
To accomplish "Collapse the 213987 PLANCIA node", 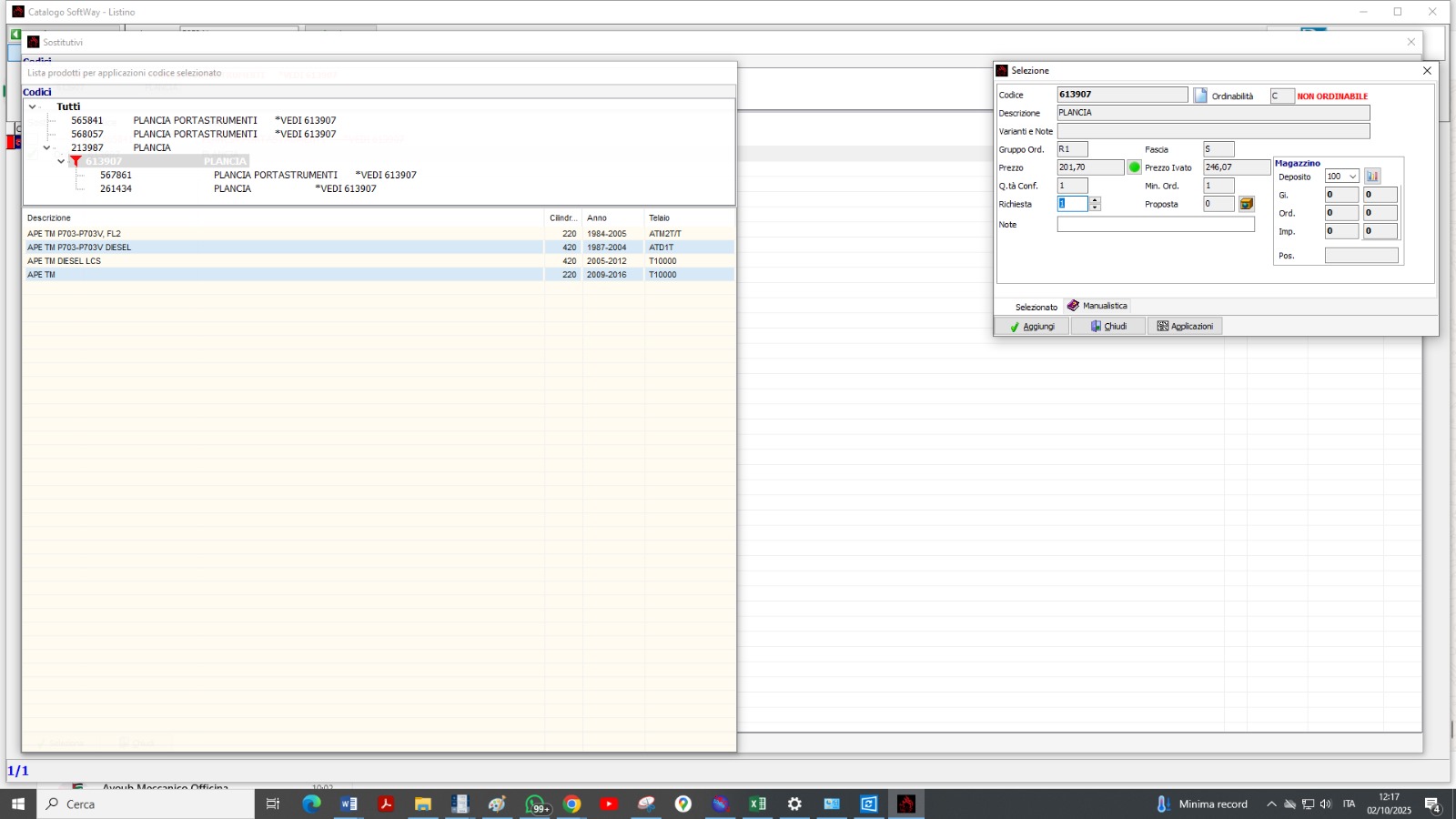I will point(47,147).
